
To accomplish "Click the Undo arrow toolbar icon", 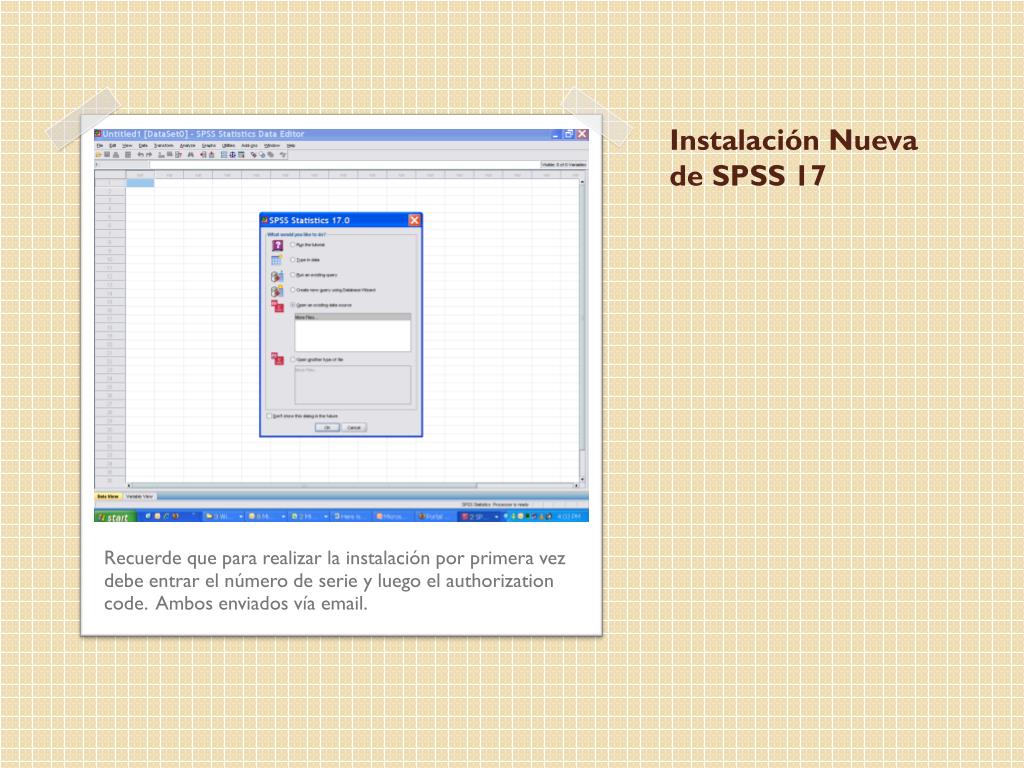I will click(140, 155).
